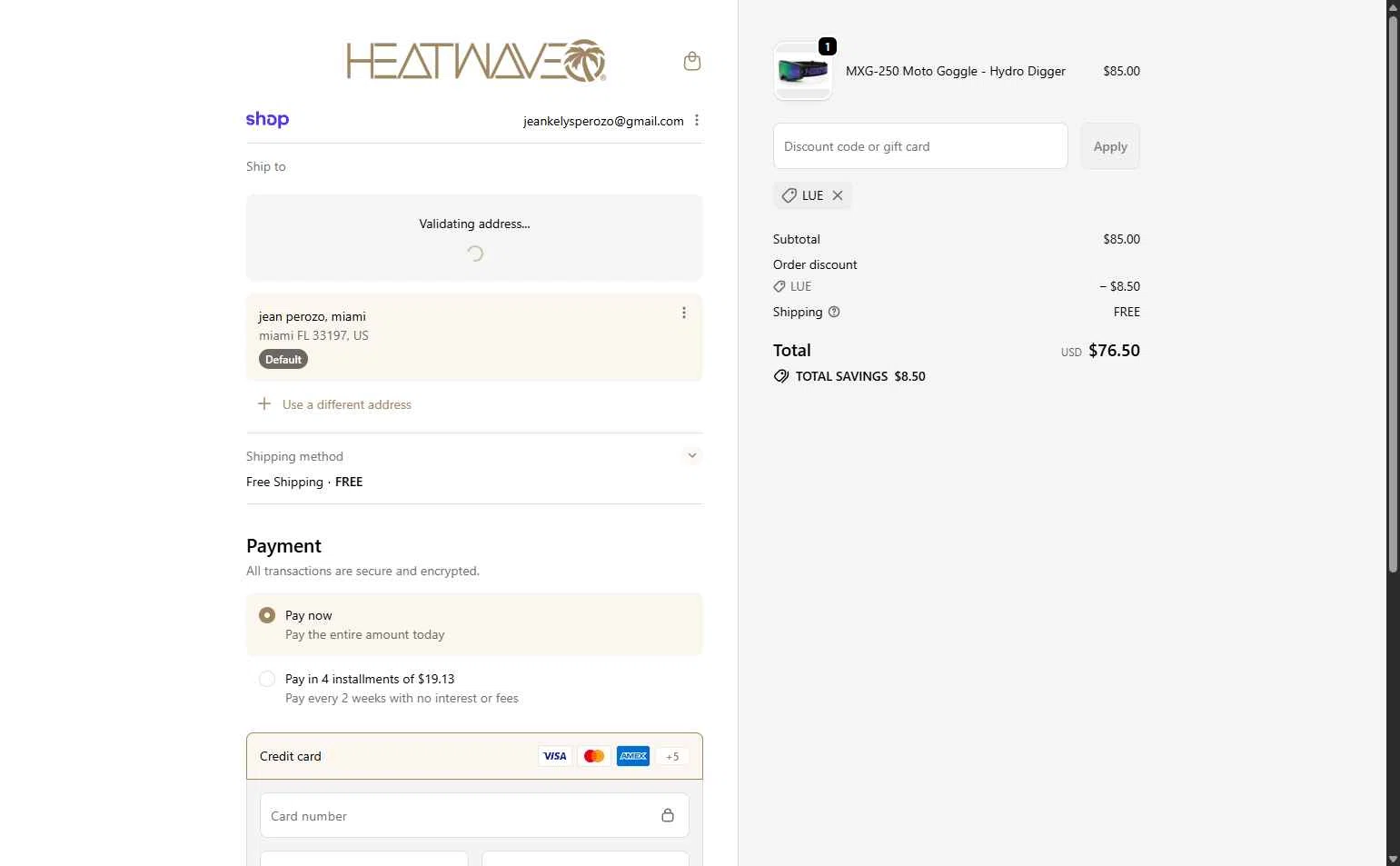
Task: Click the shipping help question icon
Action: coord(834,312)
